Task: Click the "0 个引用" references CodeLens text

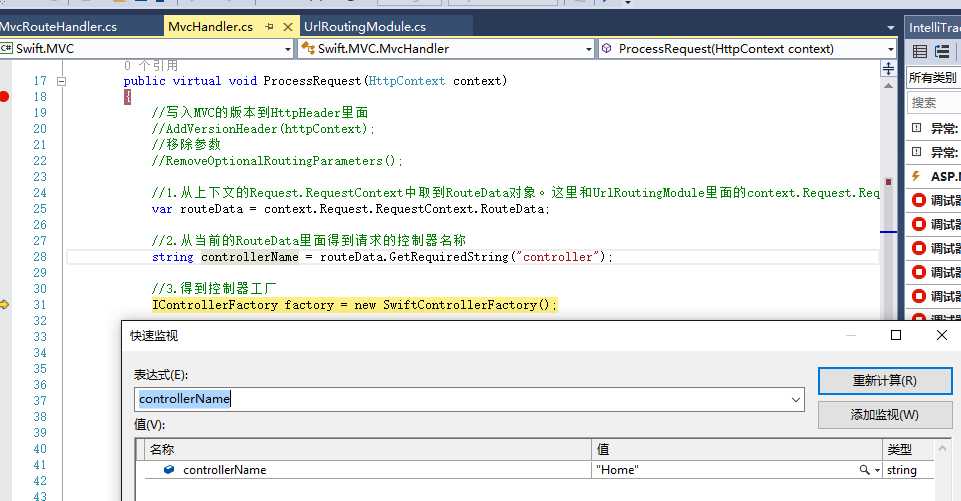Action: [151, 65]
